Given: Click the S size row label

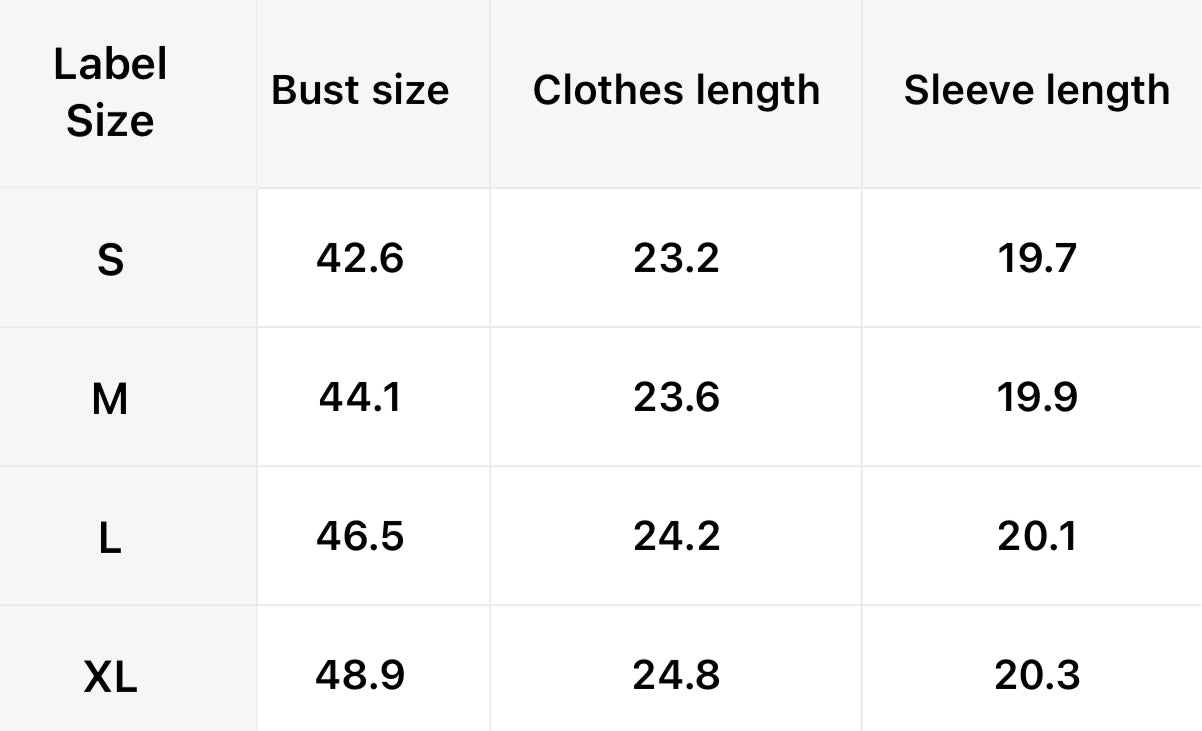Looking at the screenshot, I should (x=110, y=260).
